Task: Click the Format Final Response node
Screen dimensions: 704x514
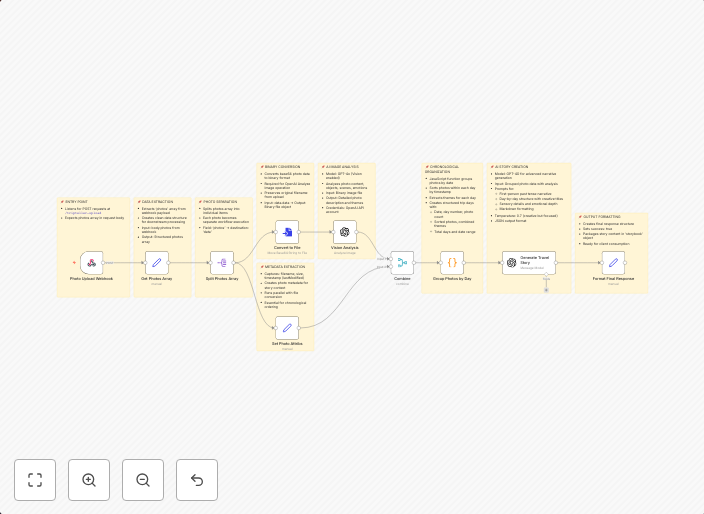Action: [613, 263]
